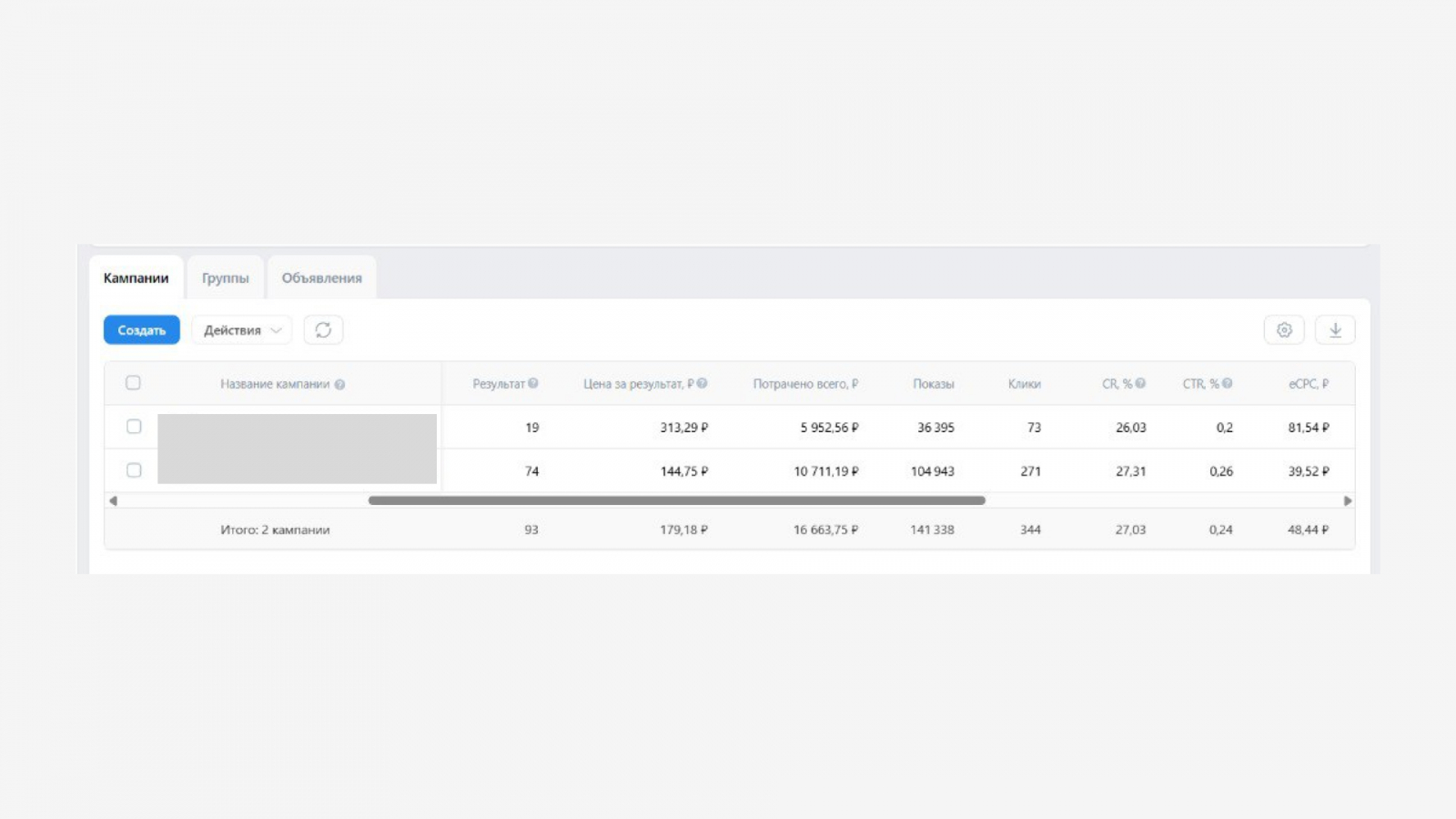Select the Кампании tab
Screen dimensions: 1456x819
[x=136, y=278]
